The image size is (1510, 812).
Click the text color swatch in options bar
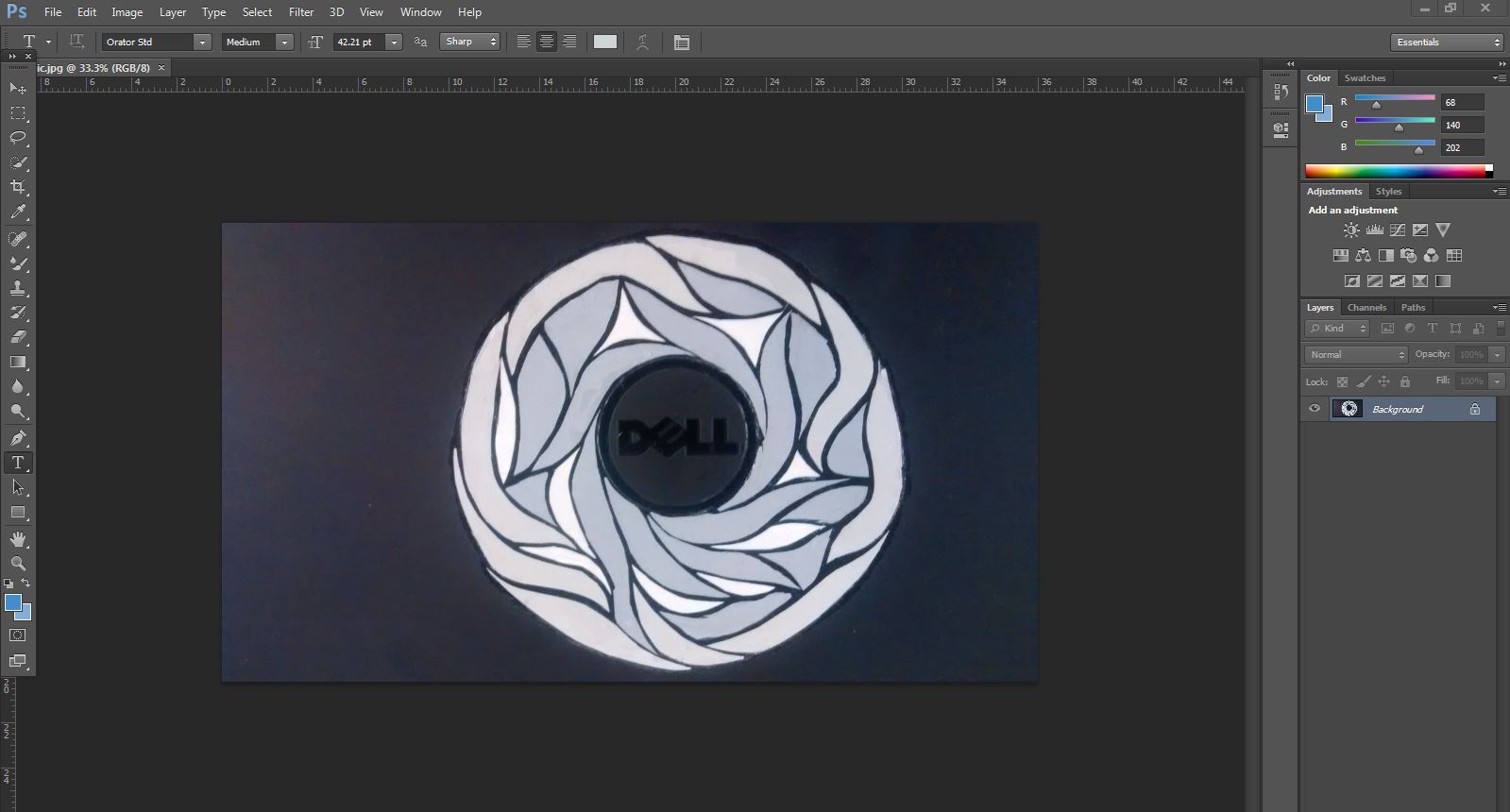point(604,42)
